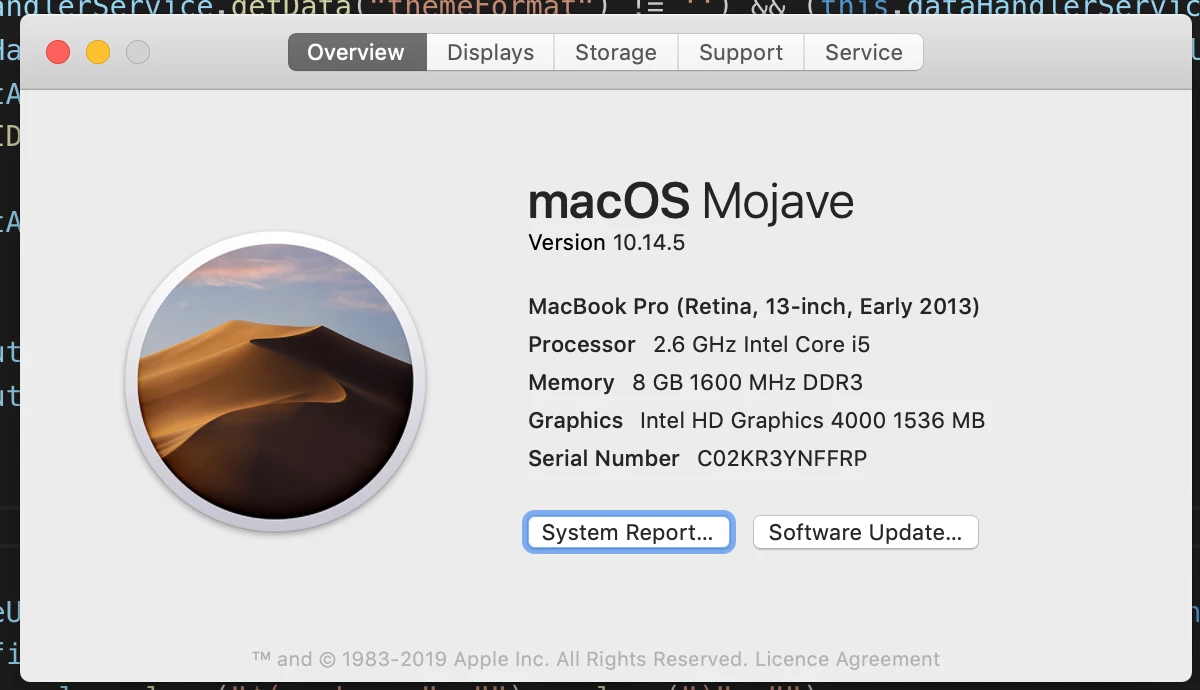The width and height of the screenshot is (1200, 690).
Task: Click the Serial Number label
Action: (604, 458)
